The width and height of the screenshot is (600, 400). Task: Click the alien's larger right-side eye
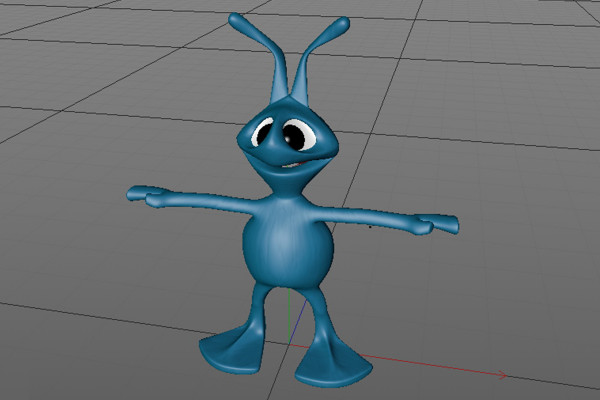[x=299, y=134]
